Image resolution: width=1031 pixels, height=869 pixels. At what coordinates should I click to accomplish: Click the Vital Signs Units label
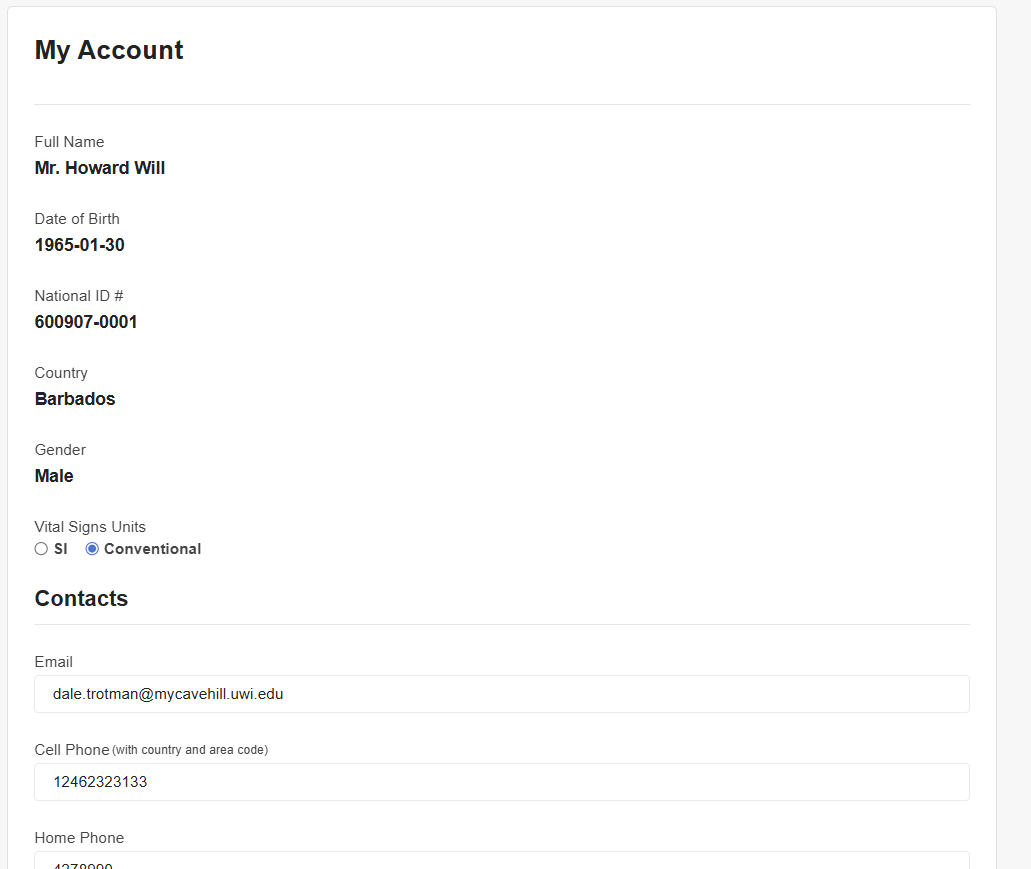(x=90, y=527)
